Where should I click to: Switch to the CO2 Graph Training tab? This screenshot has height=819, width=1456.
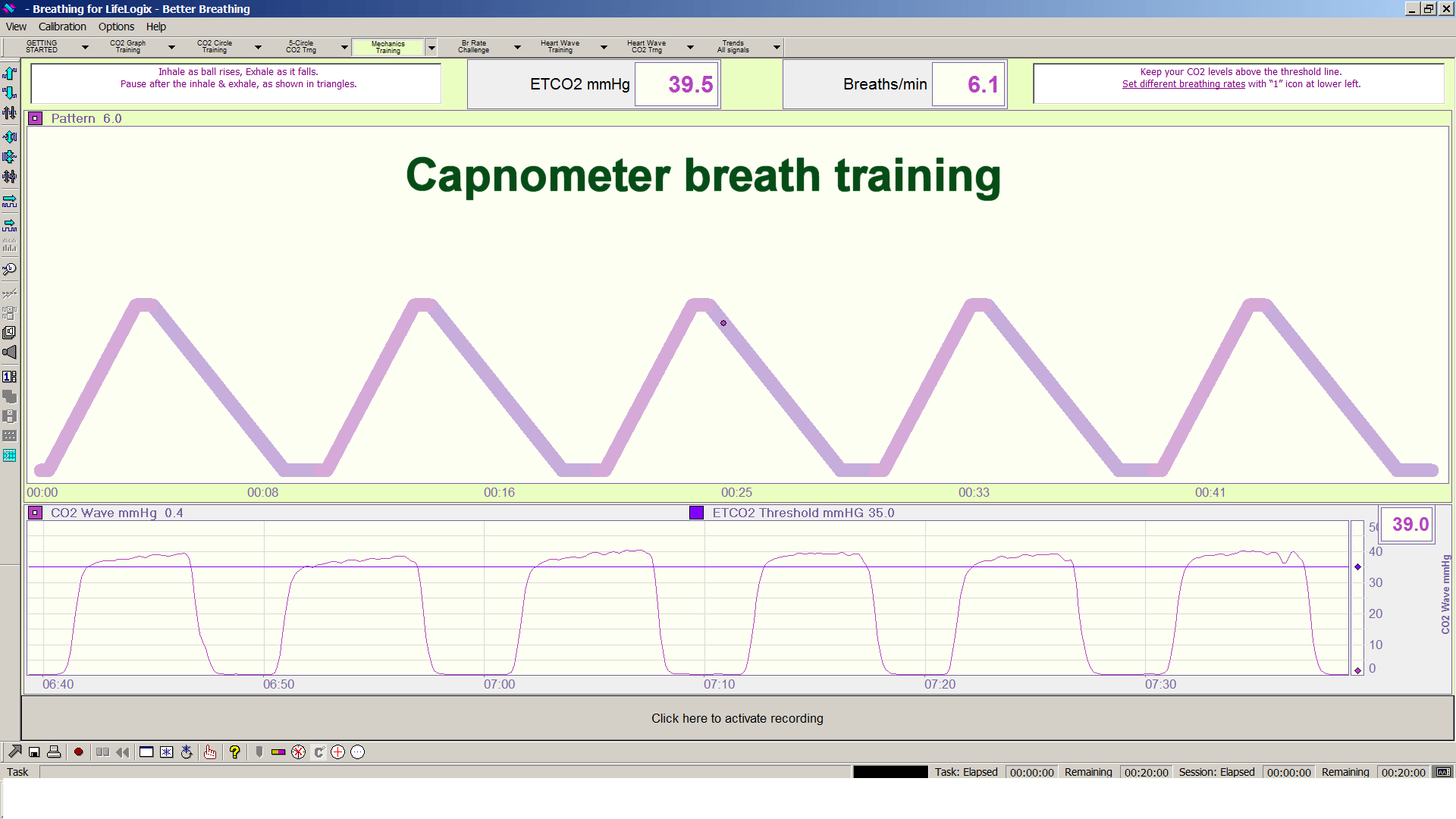[x=128, y=47]
